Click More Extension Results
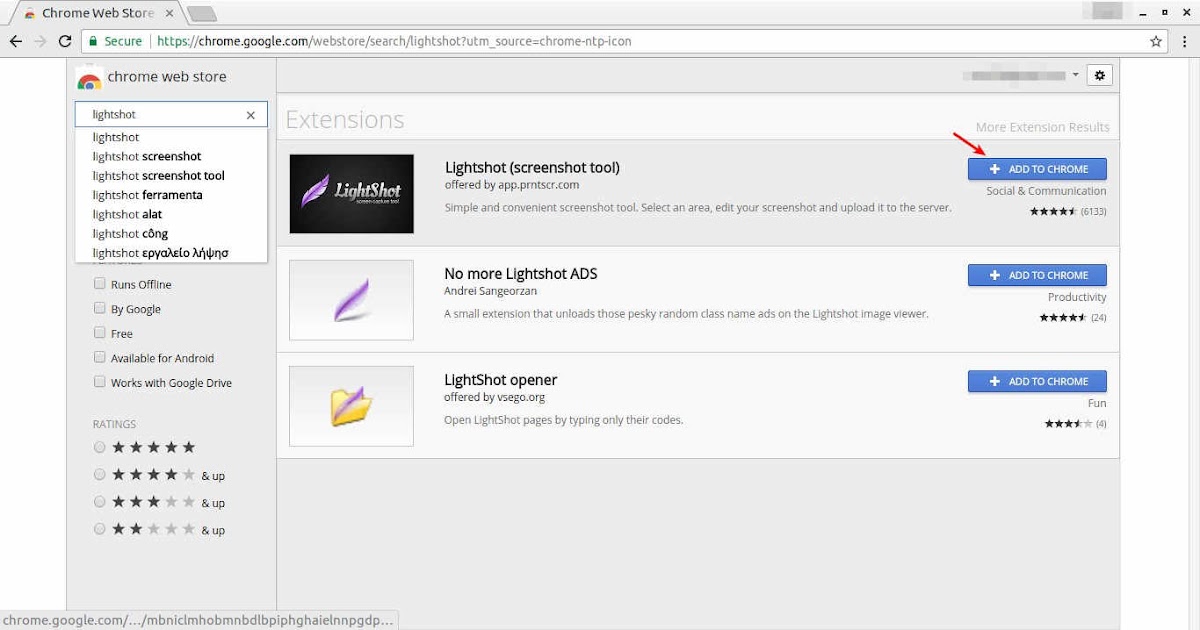 [x=1042, y=127]
